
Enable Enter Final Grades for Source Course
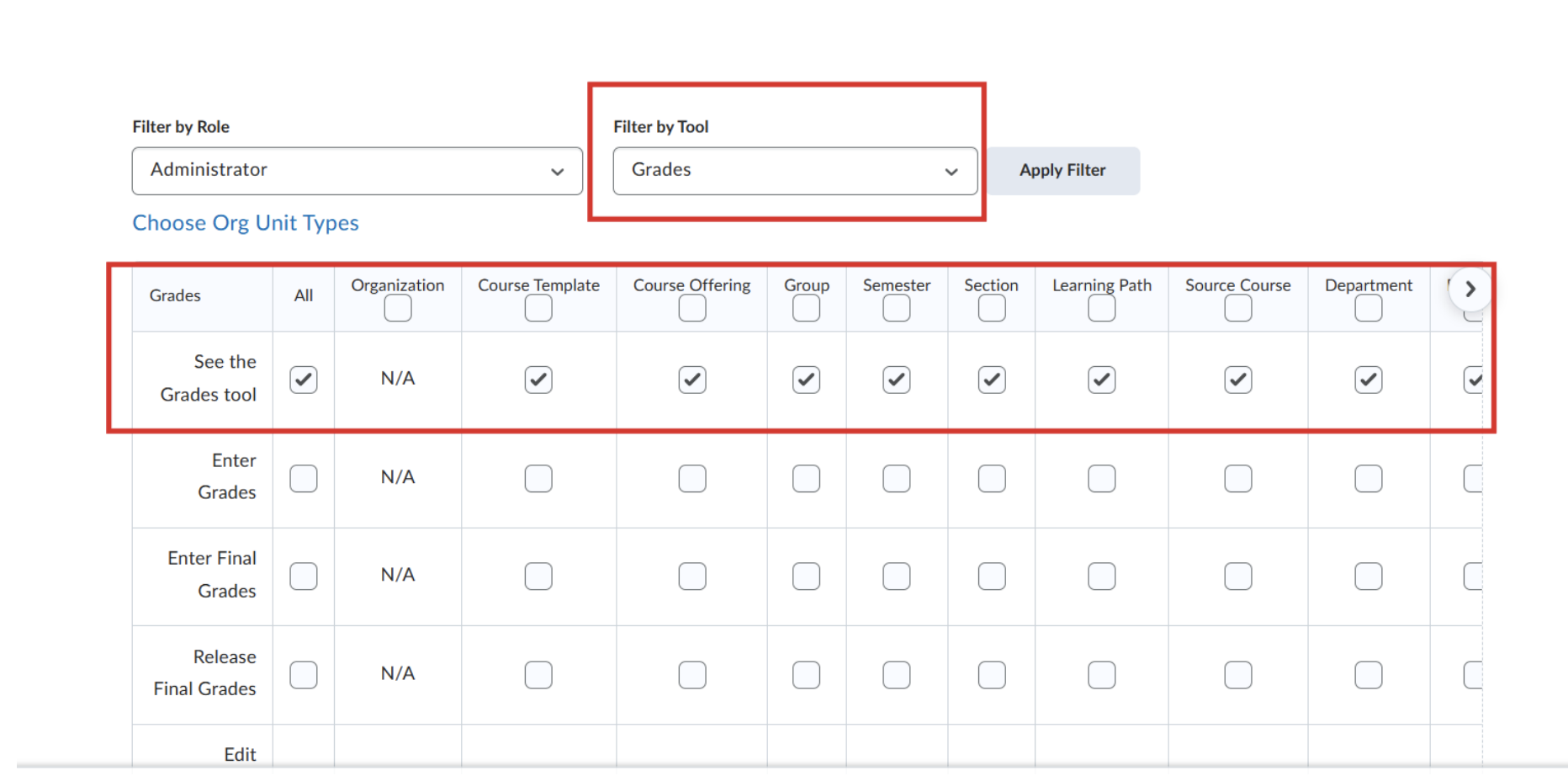tap(1238, 576)
